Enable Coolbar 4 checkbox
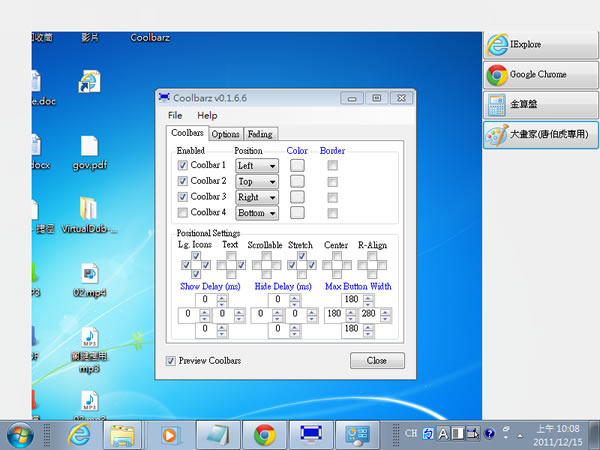Image resolution: width=600 pixels, height=450 pixels. point(183,212)
